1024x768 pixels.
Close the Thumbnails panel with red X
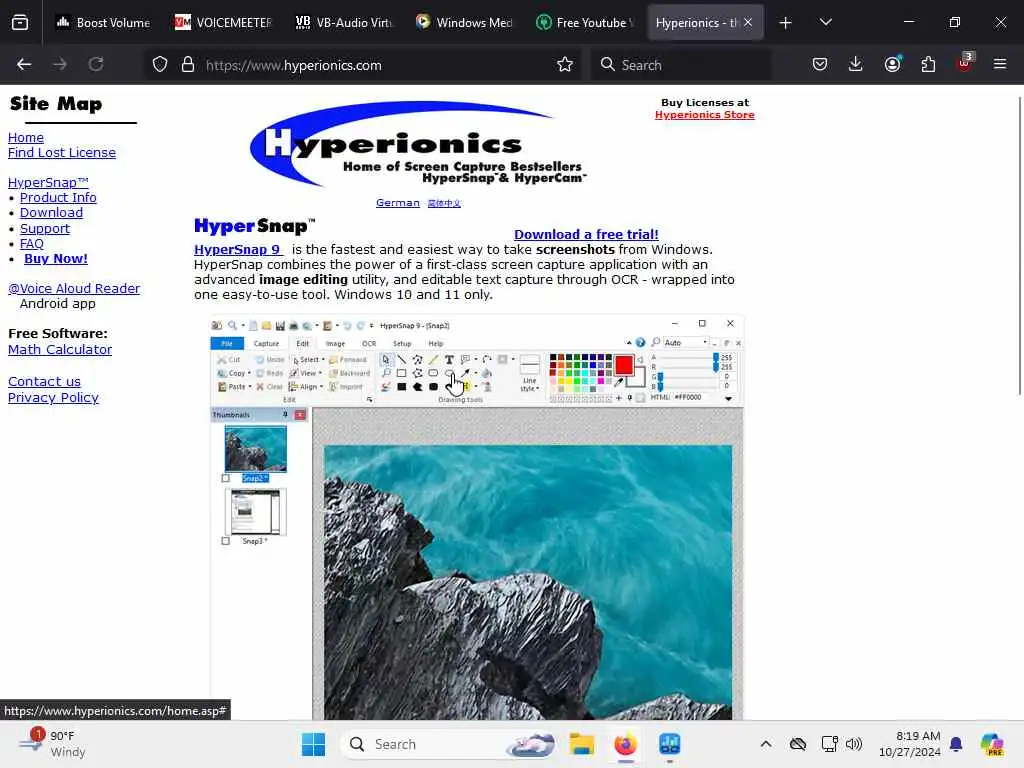(300, 415)
